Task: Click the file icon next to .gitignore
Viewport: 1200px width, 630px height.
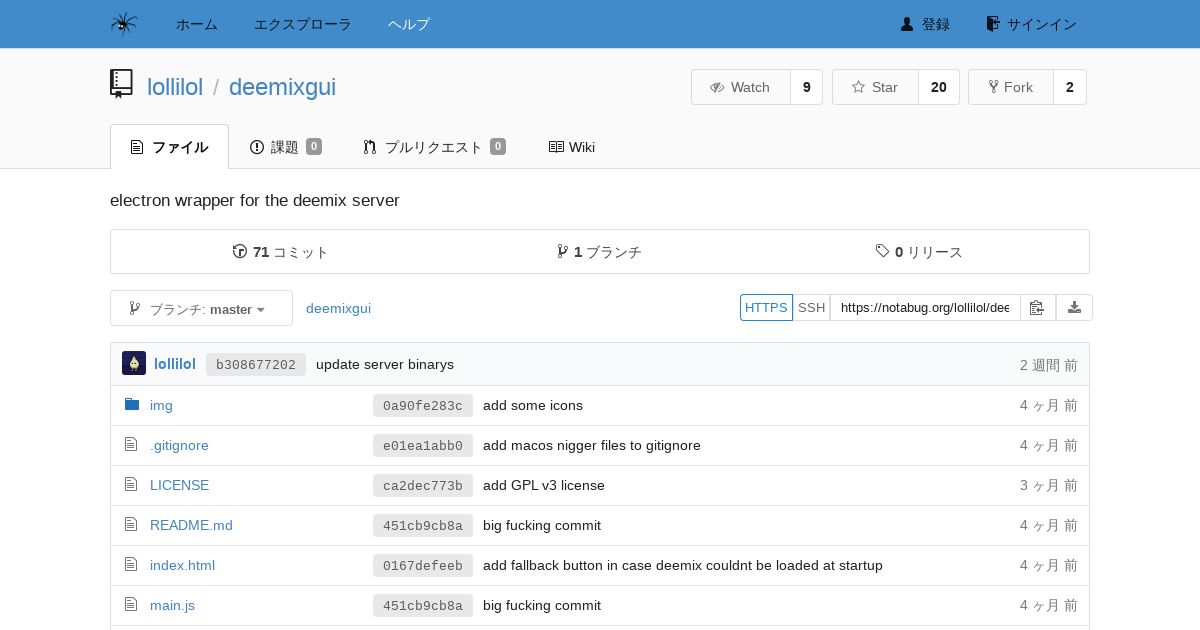Action: (131, 444)
